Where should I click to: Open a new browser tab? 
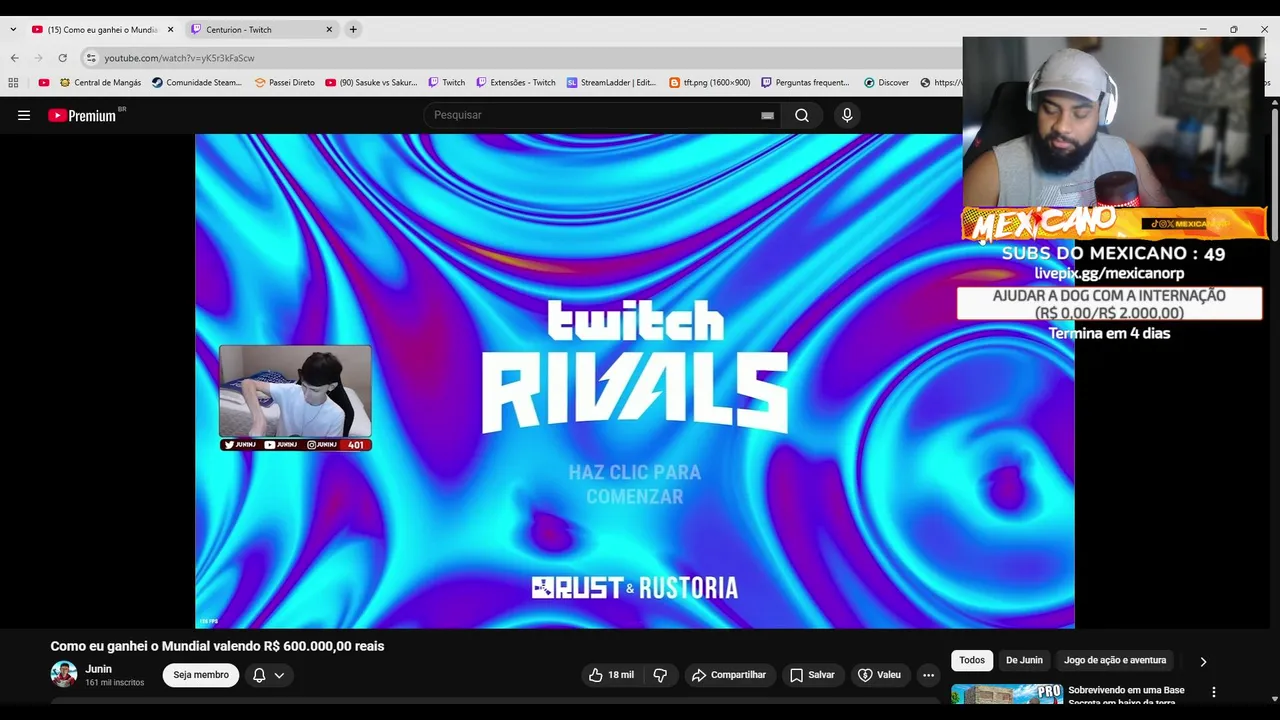[353, 29]
